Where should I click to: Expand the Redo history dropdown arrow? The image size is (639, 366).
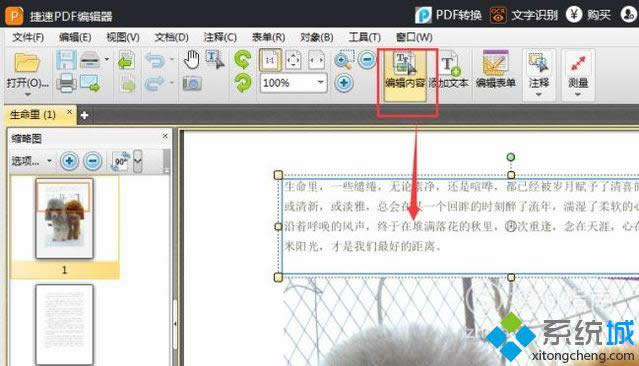[172, 83]
